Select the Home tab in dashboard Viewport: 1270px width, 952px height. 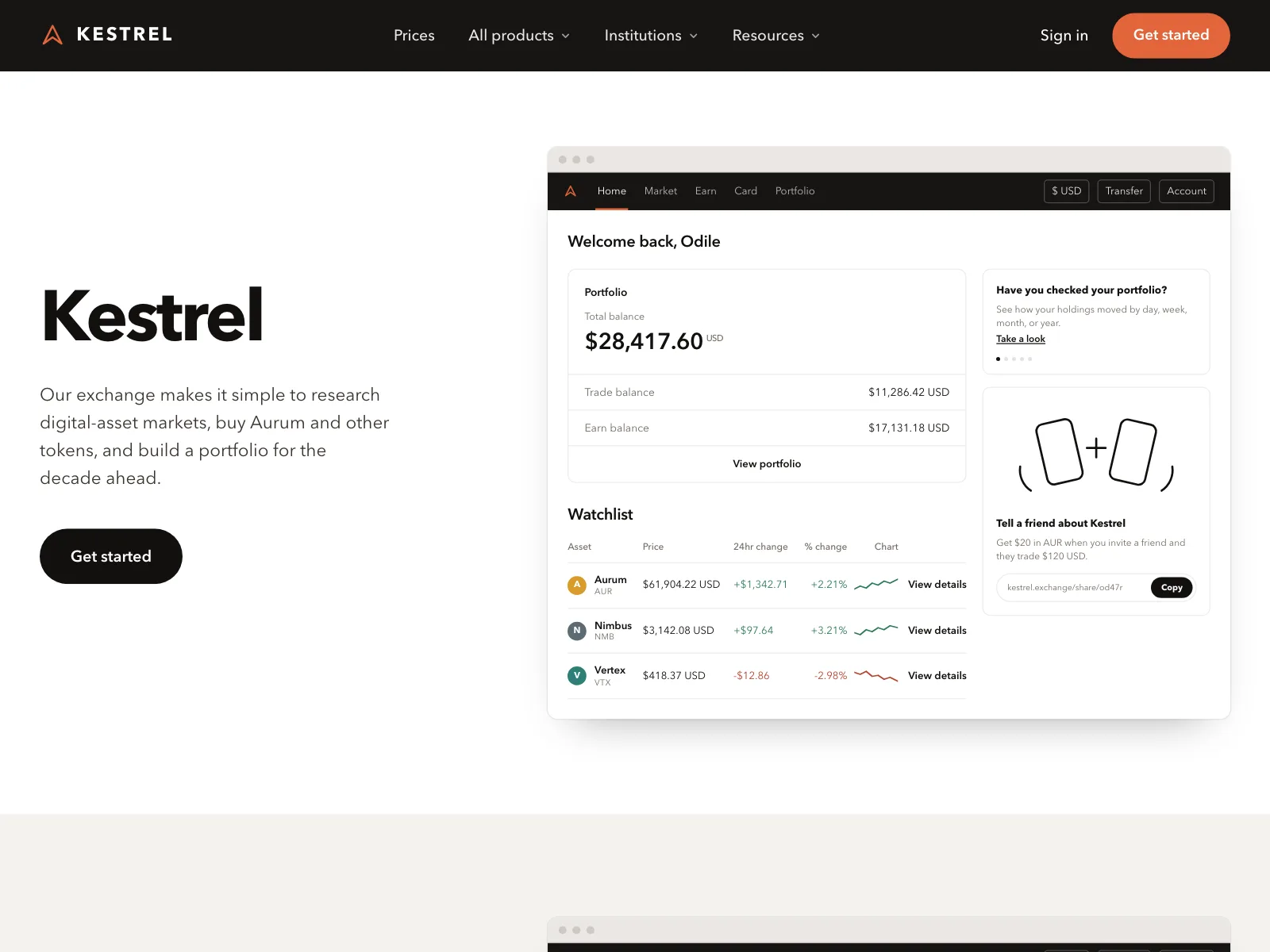tap(612, 191)
